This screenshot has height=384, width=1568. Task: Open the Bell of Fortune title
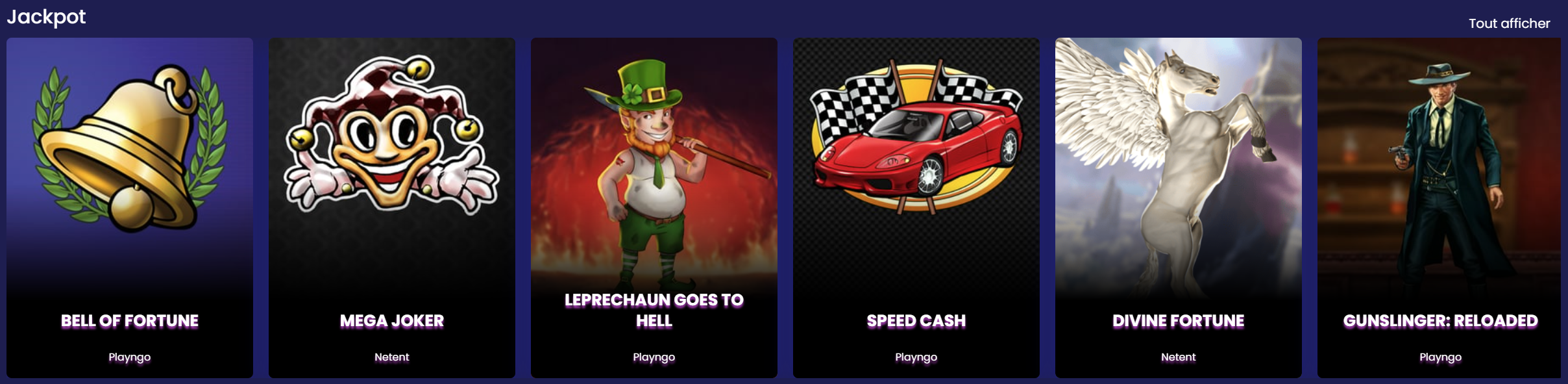click(130, 321)
